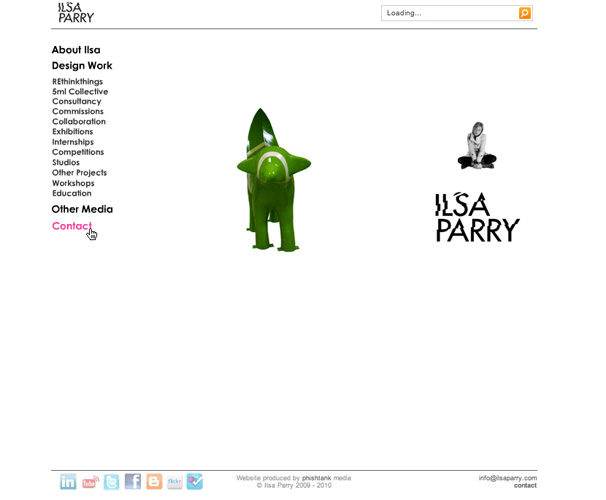Viewport: 606px width, 500px height.
Task: Visit the Facebook page icon
Action: (x=132, y=482)
